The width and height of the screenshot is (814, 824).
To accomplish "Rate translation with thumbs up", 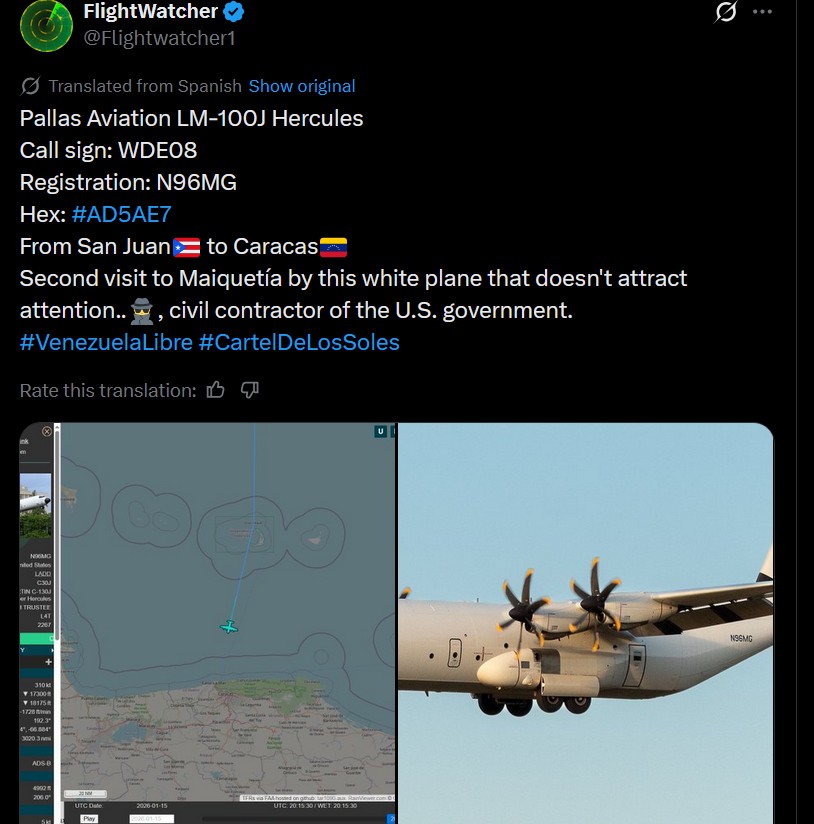I will [x=215, y=390].
